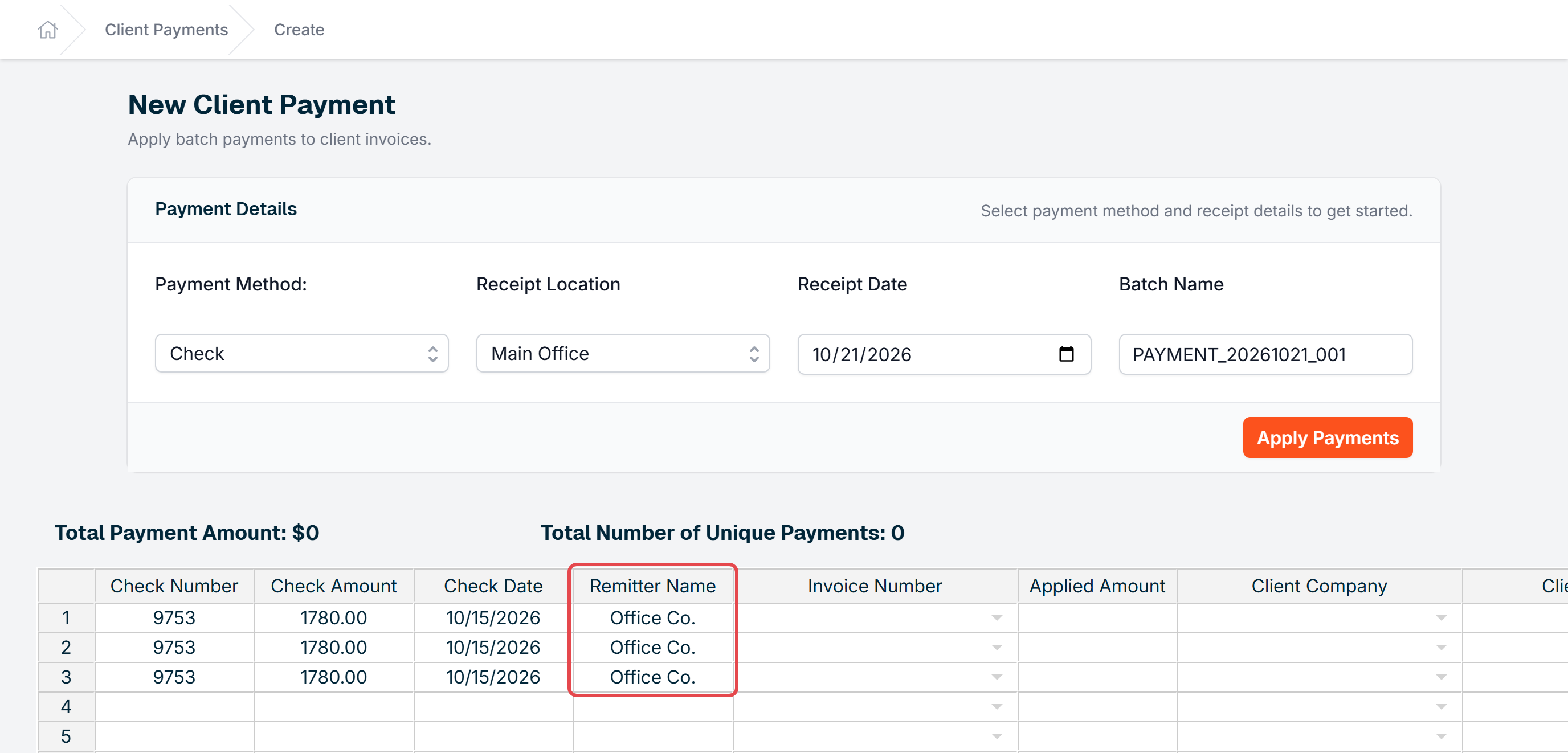Expand Invoice Number dropdown in row 1
The height and width of the screenshot is (753, 1568).
(997, 618)
